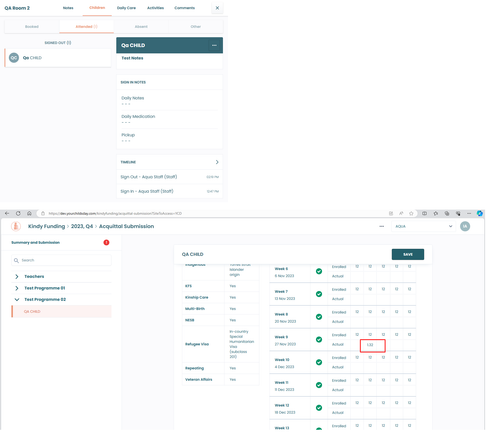
Task: Click the green check for Week 9
Action: pos(319,339)
